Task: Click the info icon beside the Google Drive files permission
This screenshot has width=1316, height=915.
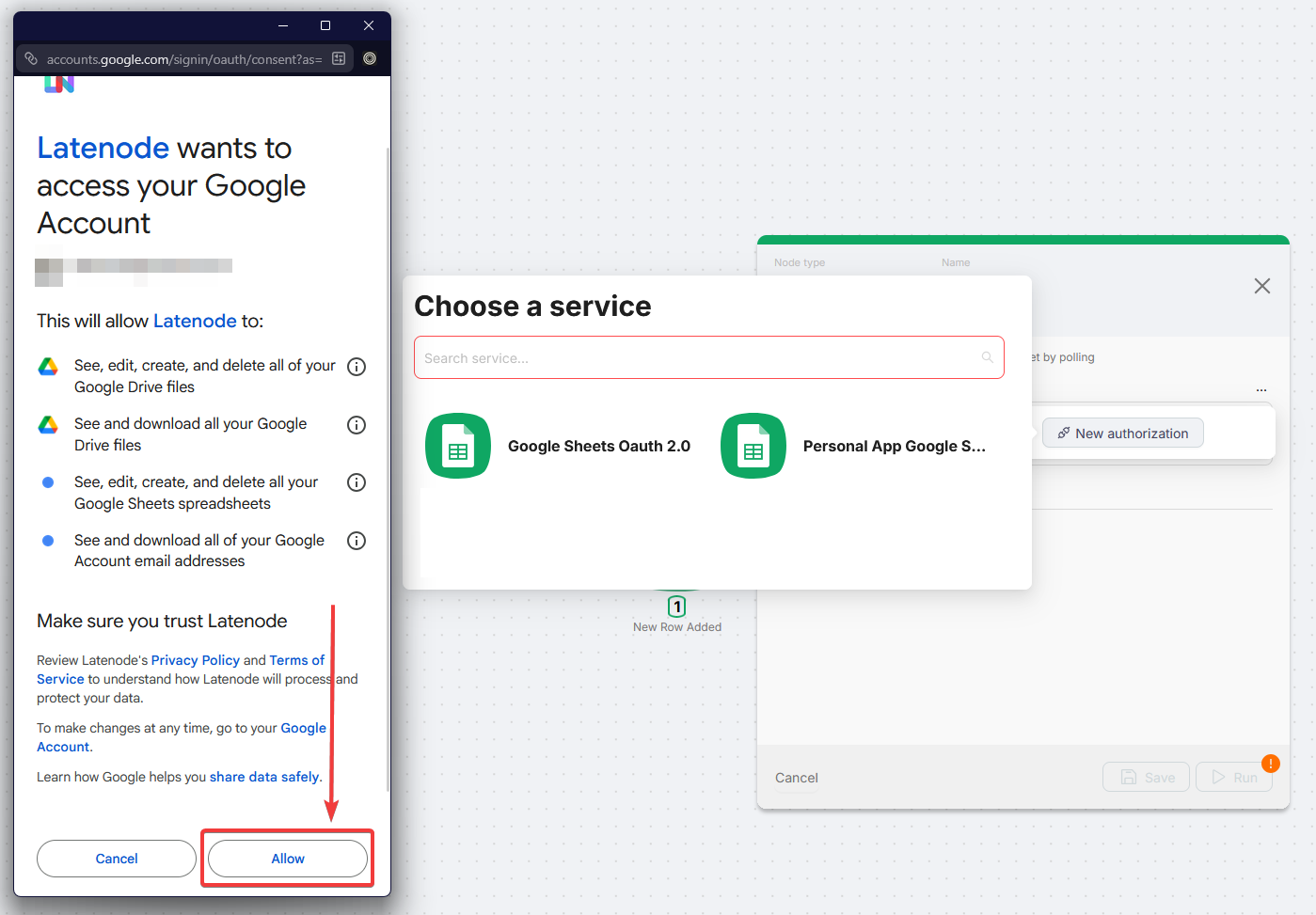Action: point(357,367)
